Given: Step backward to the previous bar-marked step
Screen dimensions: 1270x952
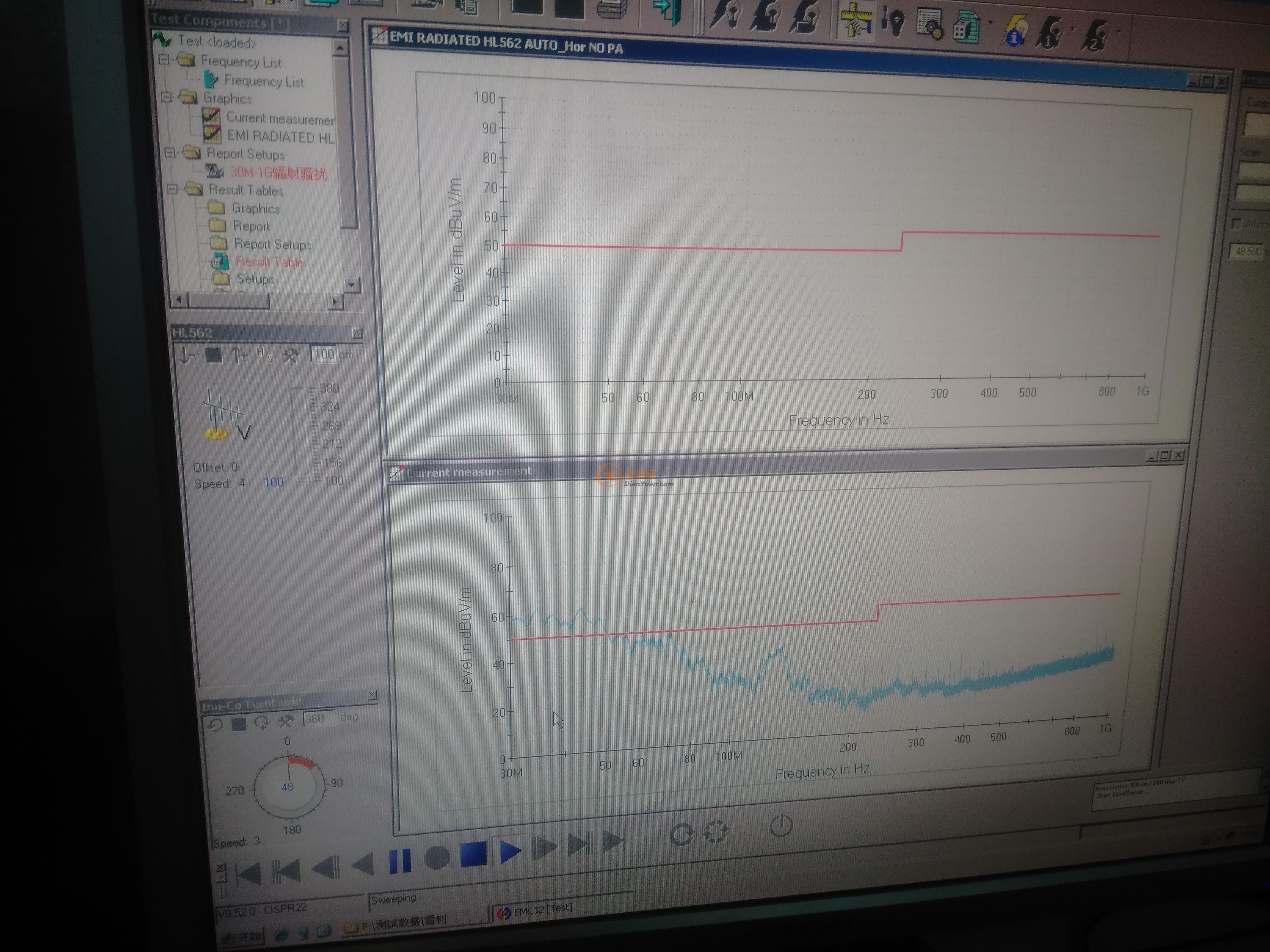Looking at the screenshot, I should pyautogui.click(x=326, y=867).
